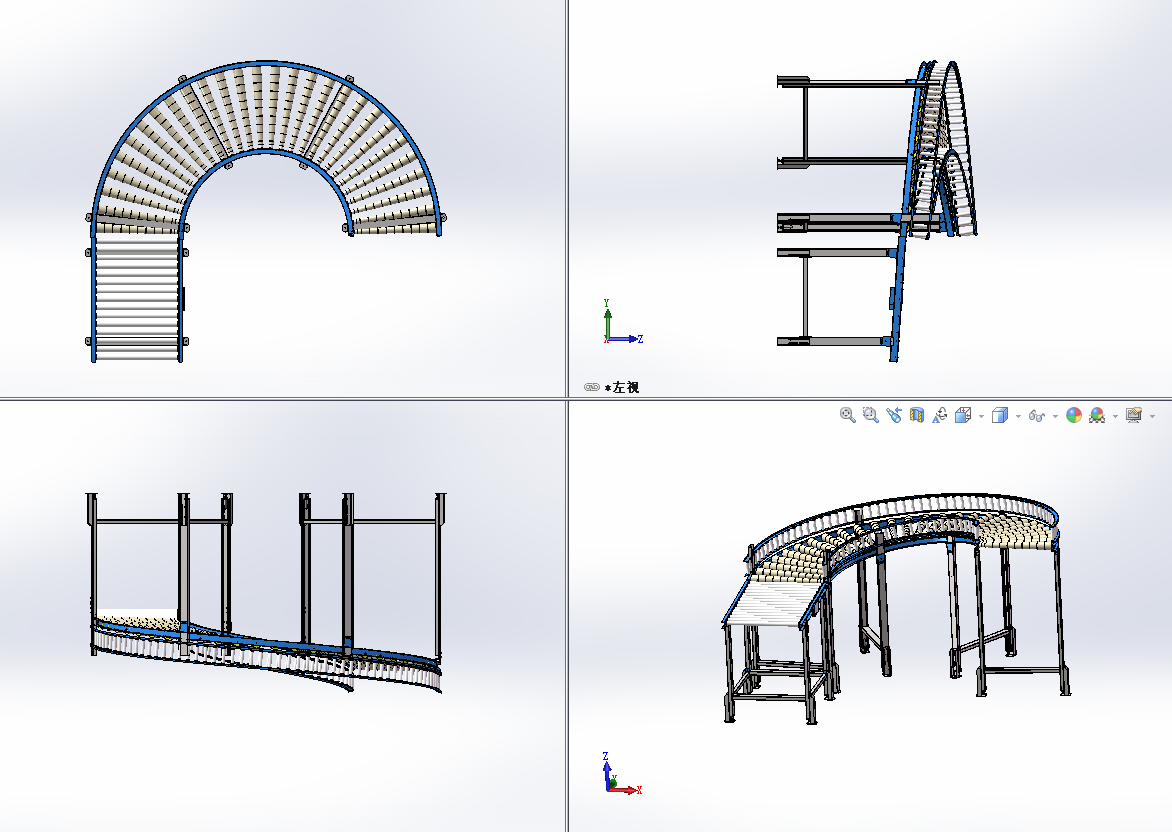Viewport: 1172px width, 832px height.
Task: Expand the View Settings dropdown arrow
Action: click(x=1152, y=416)
